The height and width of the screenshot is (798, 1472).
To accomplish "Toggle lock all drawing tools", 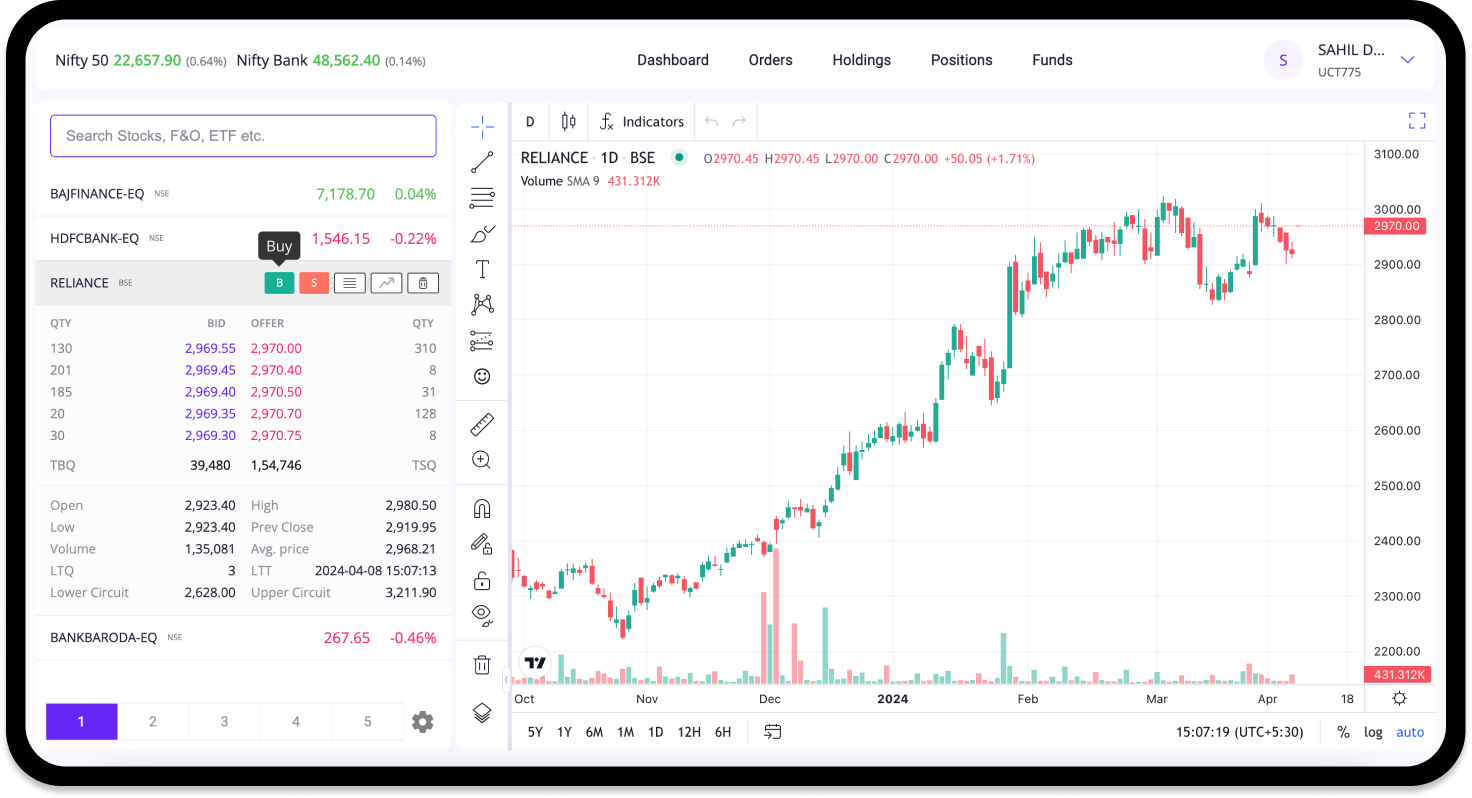I will point(481,579).
